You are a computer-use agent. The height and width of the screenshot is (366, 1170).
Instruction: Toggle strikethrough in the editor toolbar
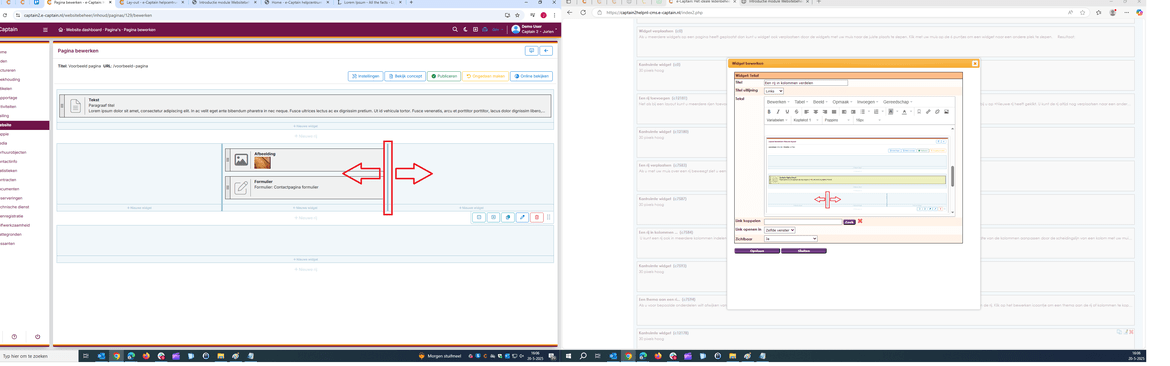[796, 112]
